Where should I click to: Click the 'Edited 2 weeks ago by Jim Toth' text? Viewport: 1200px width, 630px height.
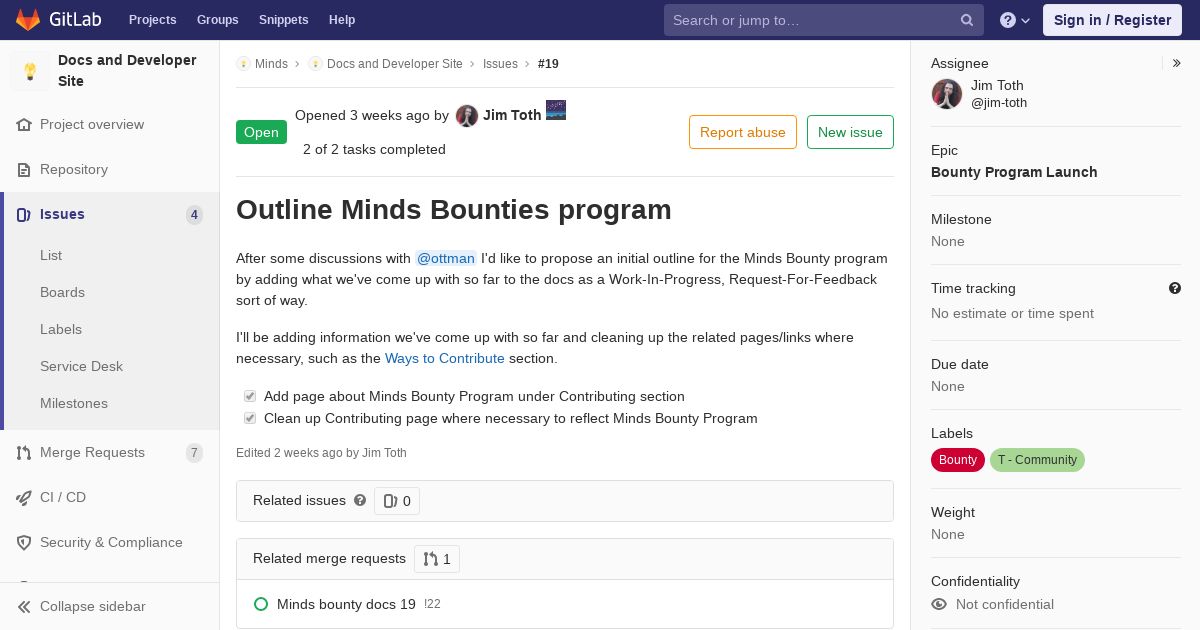click(321, 453)
